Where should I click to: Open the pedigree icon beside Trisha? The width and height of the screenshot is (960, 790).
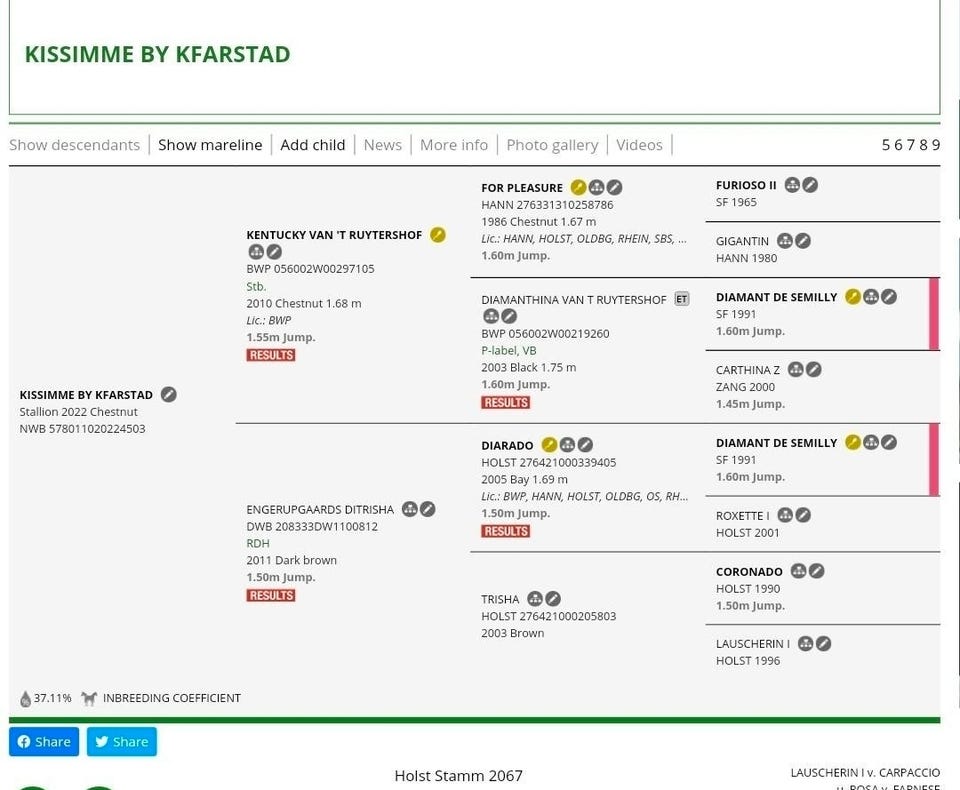[x=534, y=598]
